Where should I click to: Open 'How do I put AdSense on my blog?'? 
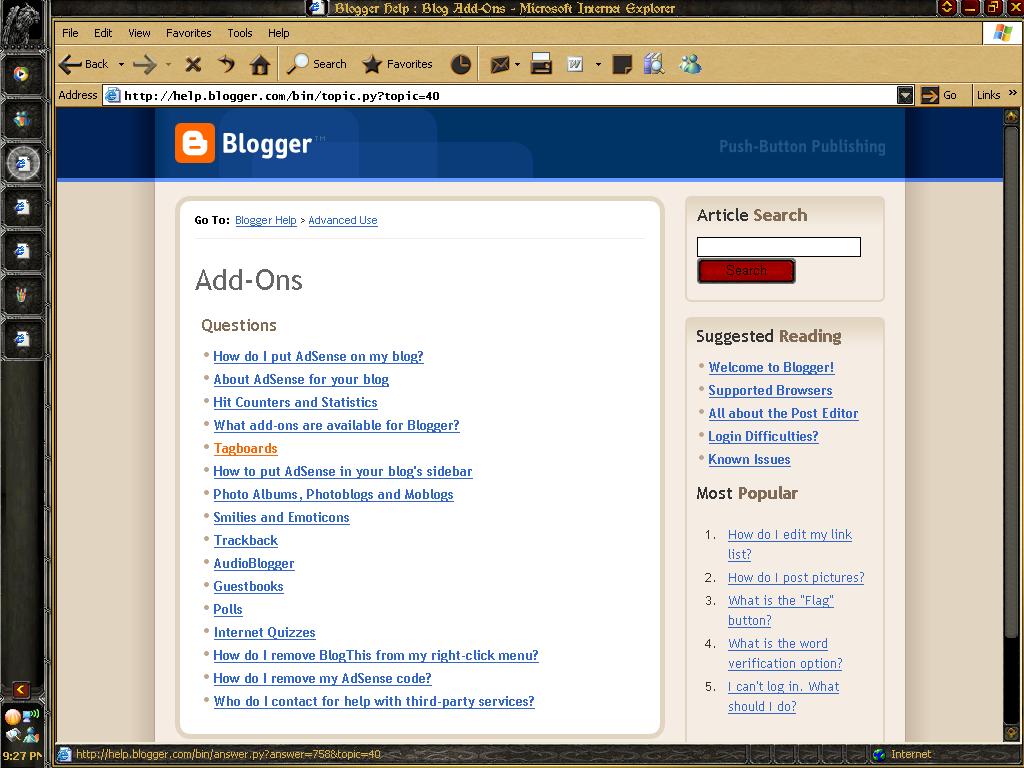pyautogui.click(x=318, y=357)
